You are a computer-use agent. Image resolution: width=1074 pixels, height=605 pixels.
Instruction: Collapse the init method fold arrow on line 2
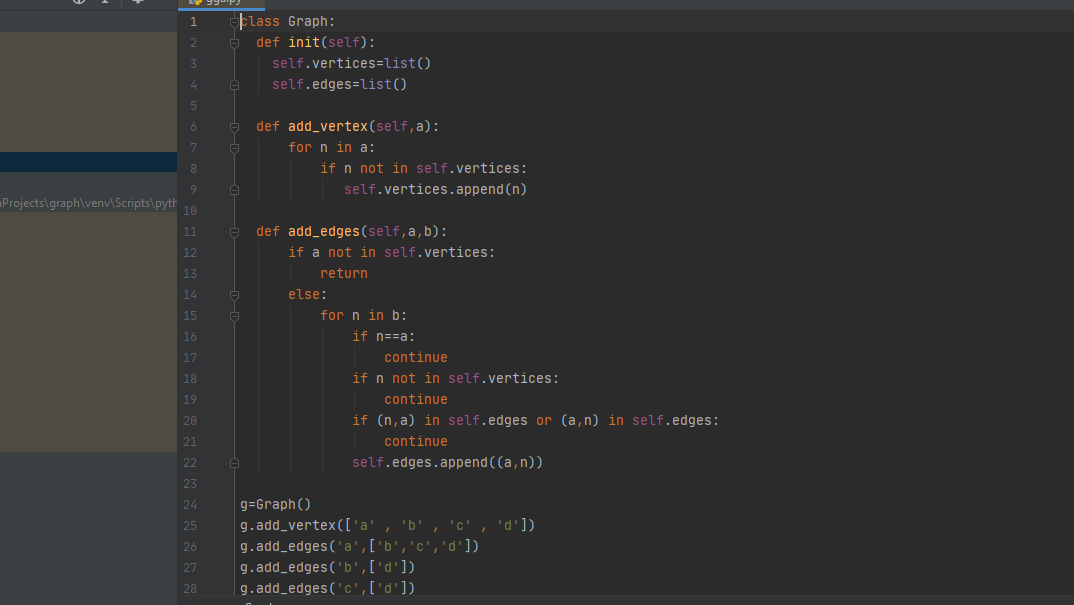(234, 42)
